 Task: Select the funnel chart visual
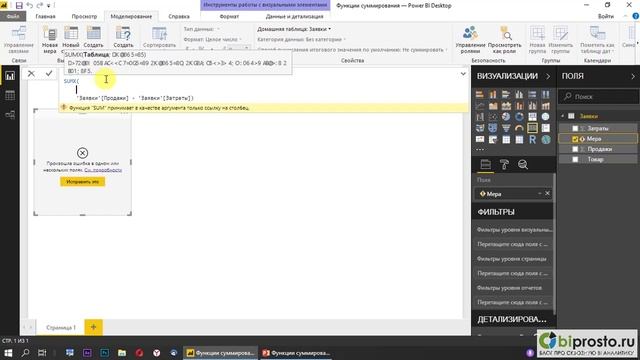pyautogui.click(x=506, y=128)
